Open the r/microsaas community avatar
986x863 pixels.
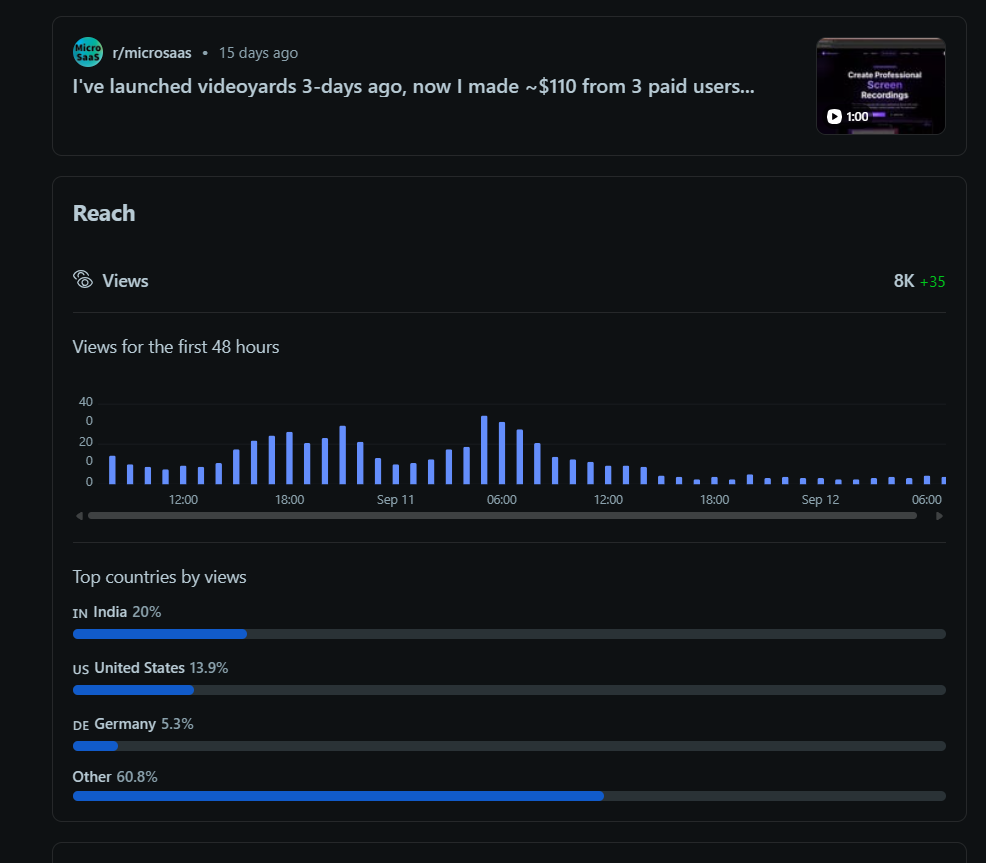click(x=87, y=52)
